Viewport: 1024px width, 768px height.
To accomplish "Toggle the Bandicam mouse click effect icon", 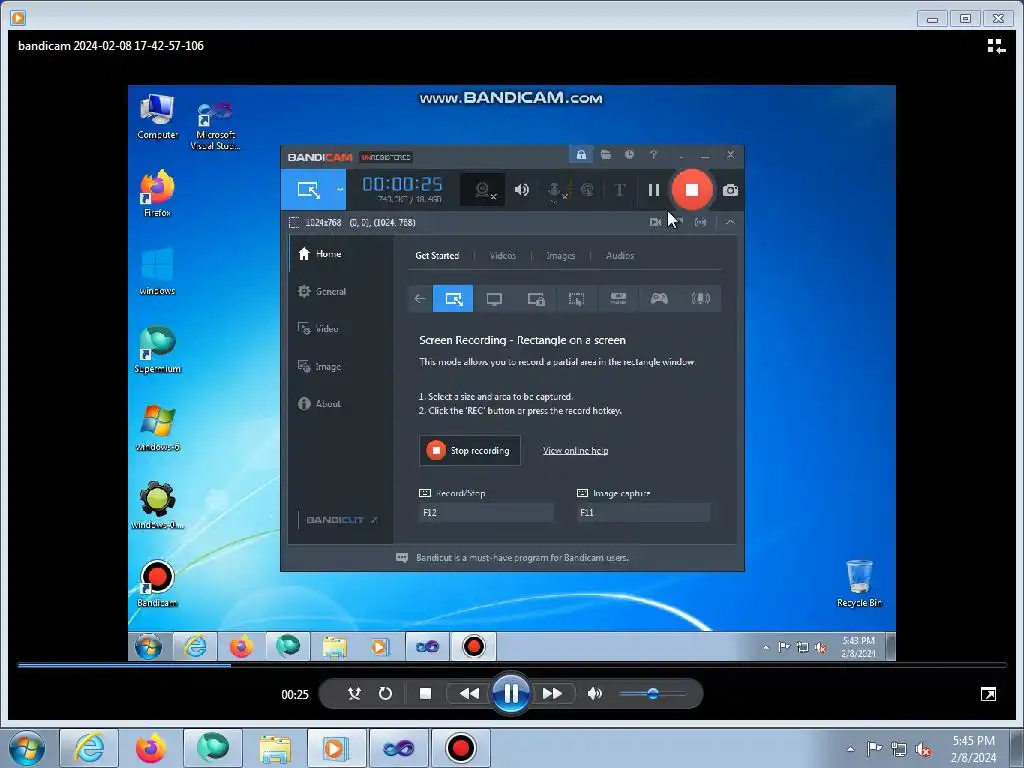I will tap(587, 190).
